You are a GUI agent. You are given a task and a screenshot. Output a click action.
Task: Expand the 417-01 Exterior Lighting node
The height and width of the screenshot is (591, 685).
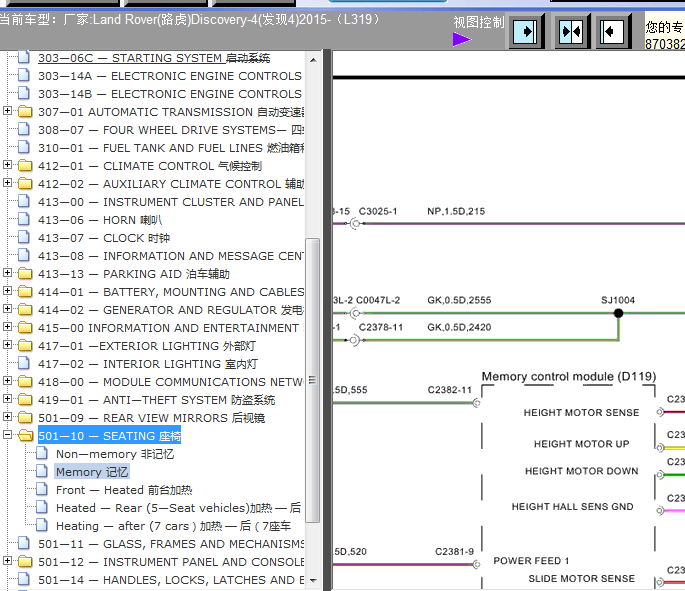coord(8,346)
